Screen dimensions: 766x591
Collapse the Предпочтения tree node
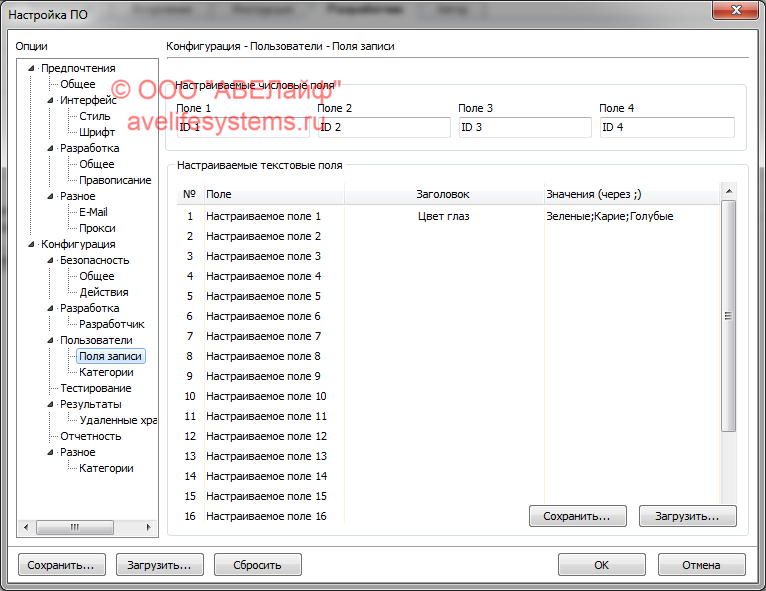(31, 69)
